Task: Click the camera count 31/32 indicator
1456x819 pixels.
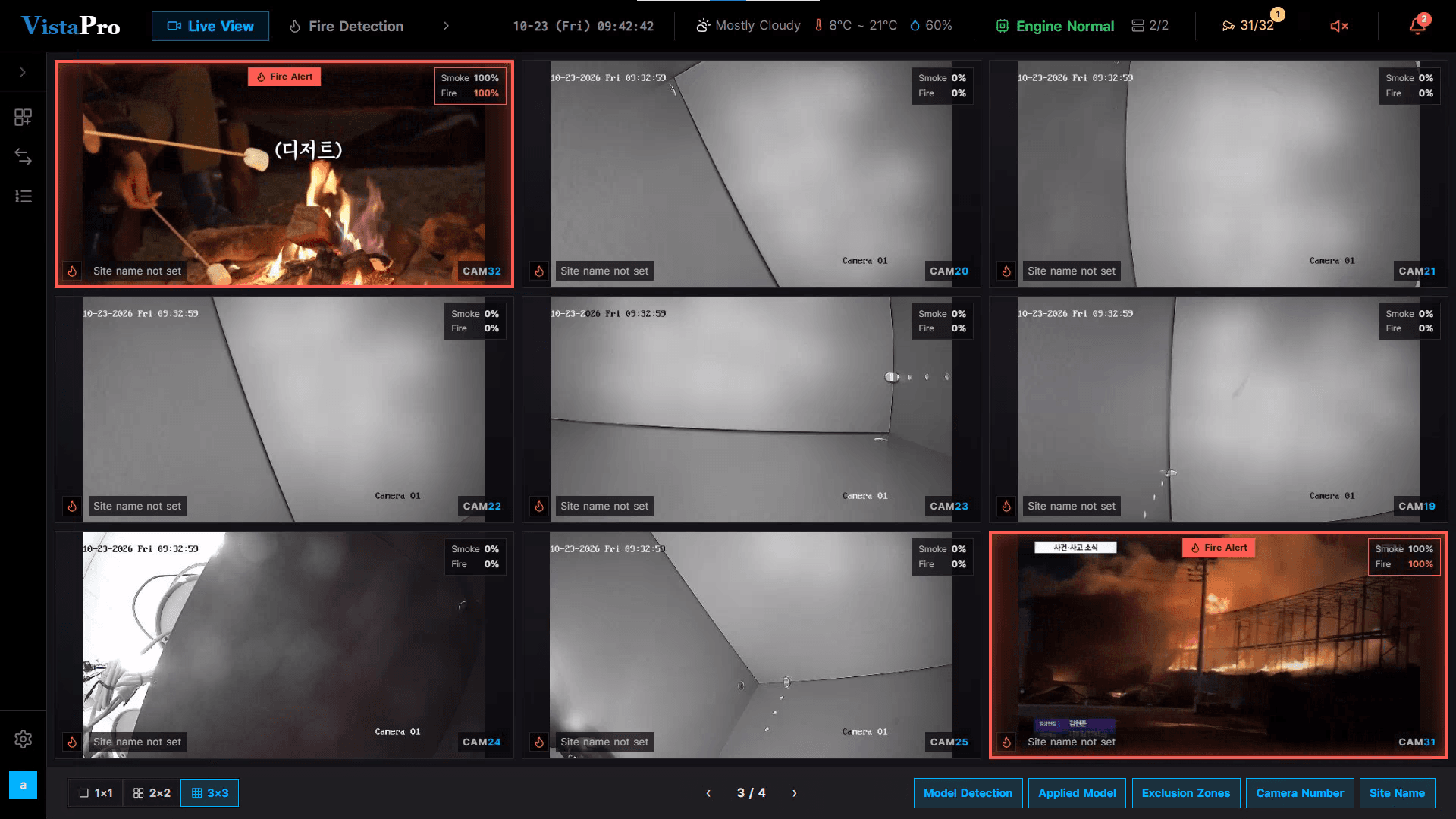Action: pos(1248,26)
